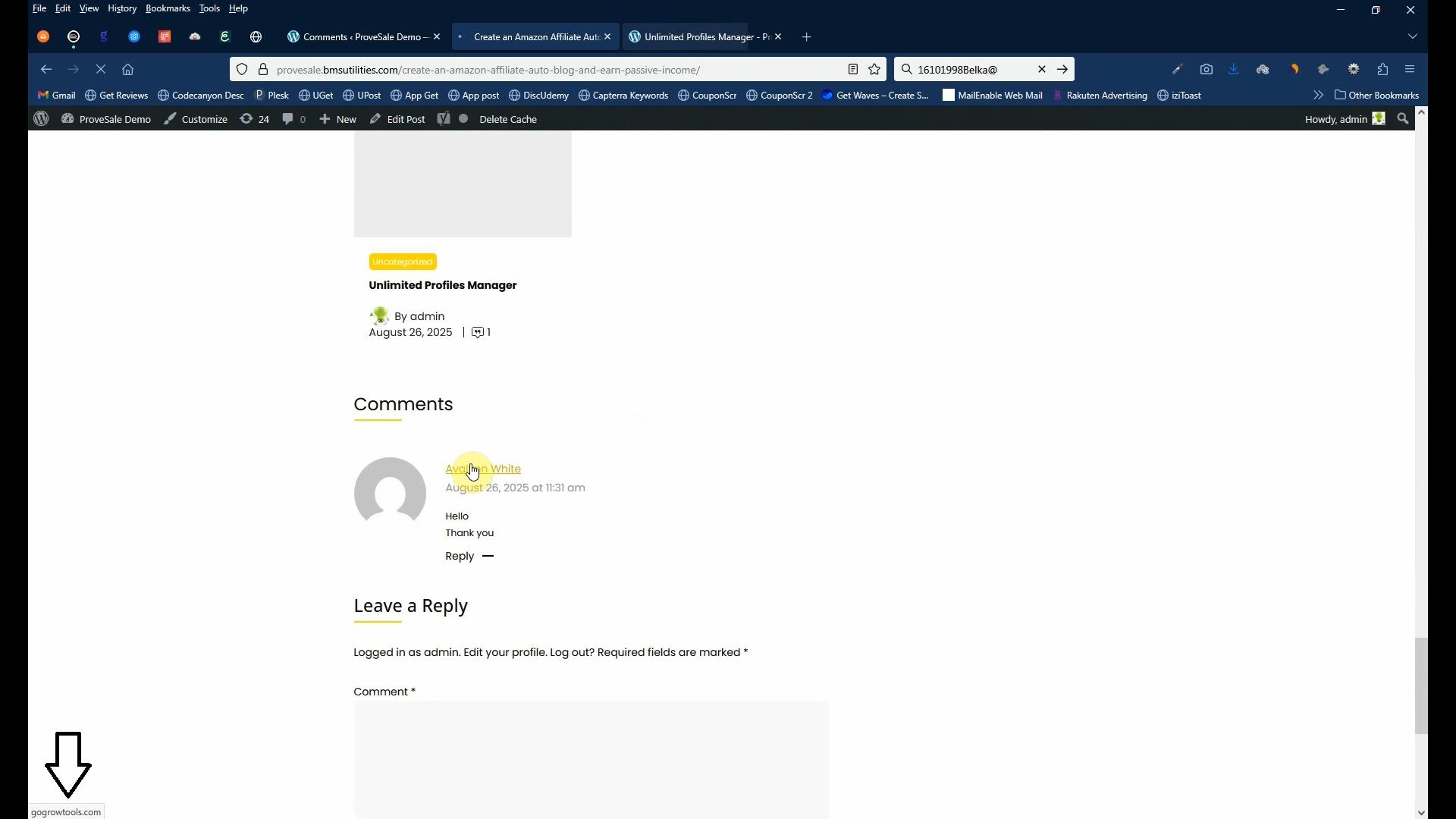This screenshot has height=819, width=1456.
Task: Open the WordPress site menu icon
Action: pos(40,119)
